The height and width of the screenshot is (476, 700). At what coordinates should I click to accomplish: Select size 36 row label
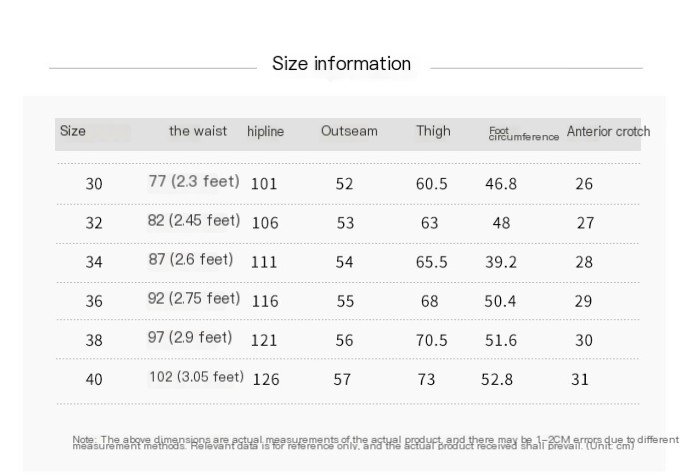[x=94, y=301]
